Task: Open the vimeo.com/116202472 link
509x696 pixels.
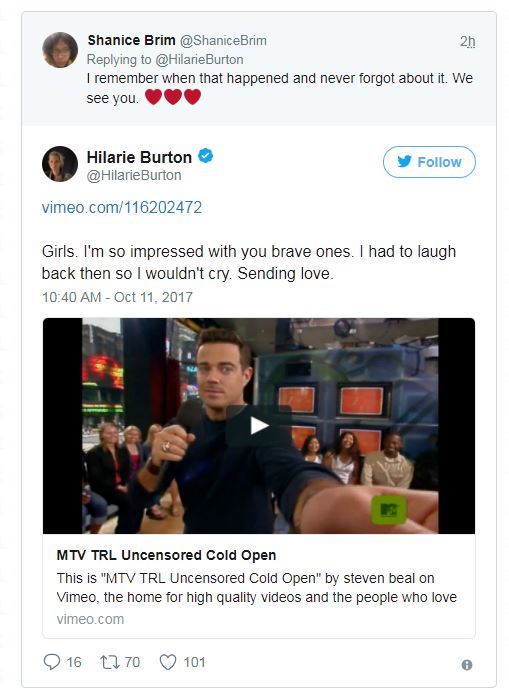Action: pyautogui.click(x=122, y=207)
